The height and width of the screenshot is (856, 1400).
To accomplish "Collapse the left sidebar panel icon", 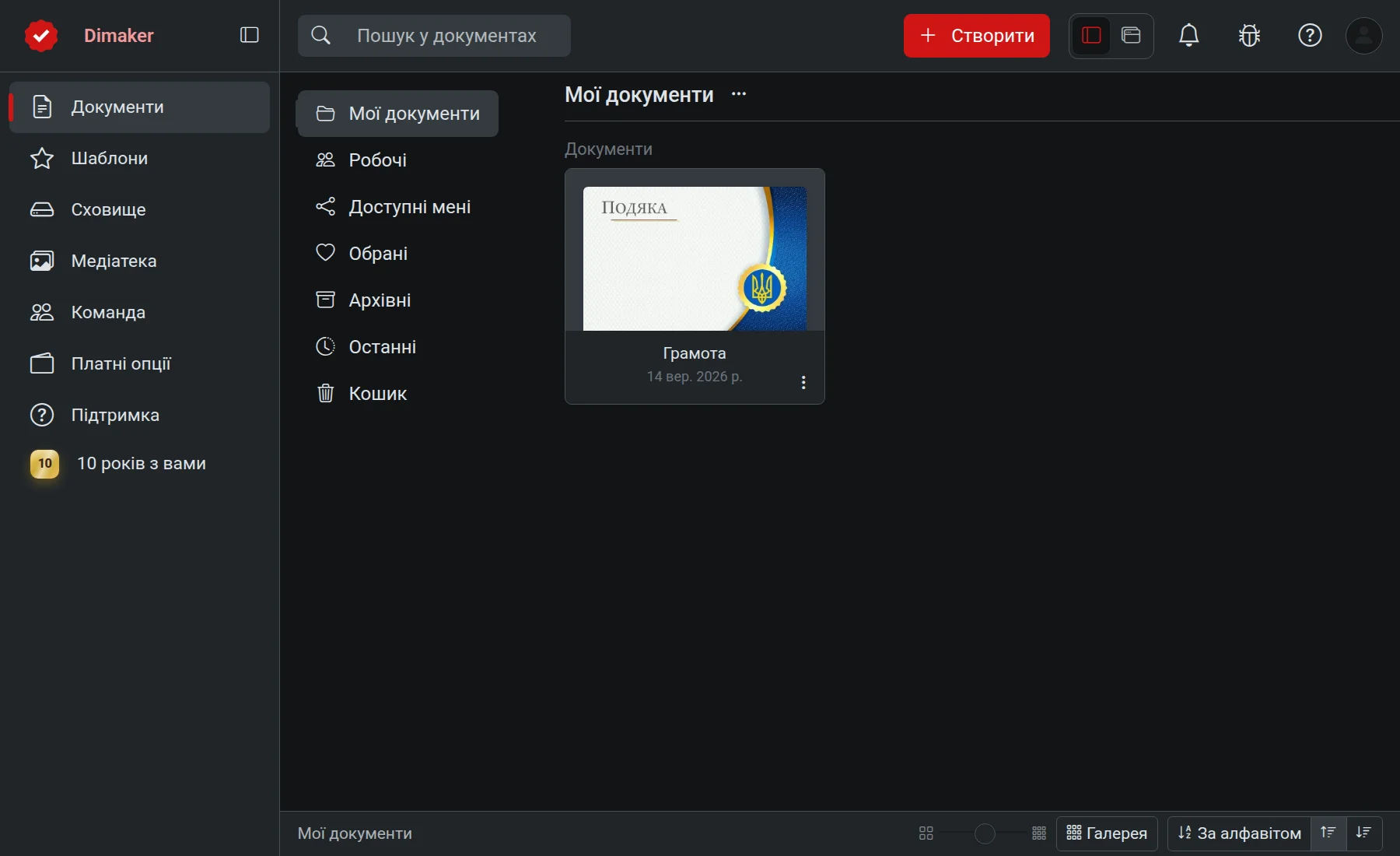I will [249, 35].
